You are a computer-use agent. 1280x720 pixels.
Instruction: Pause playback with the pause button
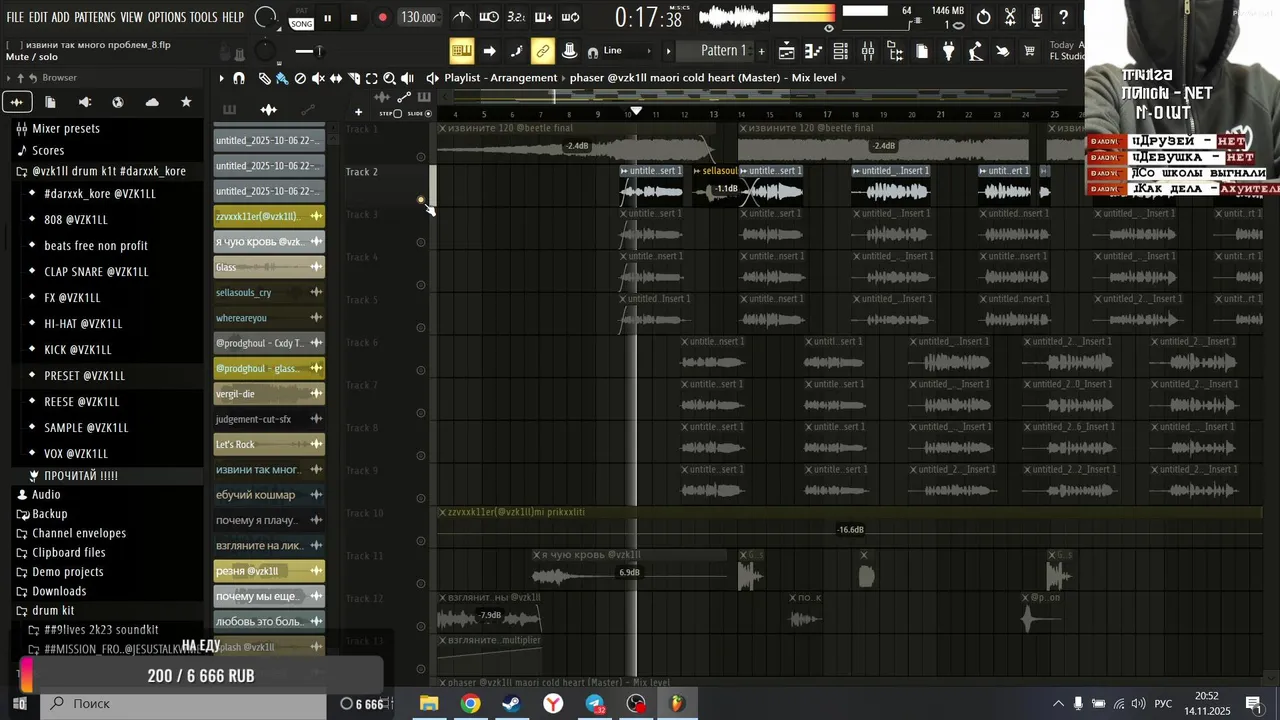[327, 18]
